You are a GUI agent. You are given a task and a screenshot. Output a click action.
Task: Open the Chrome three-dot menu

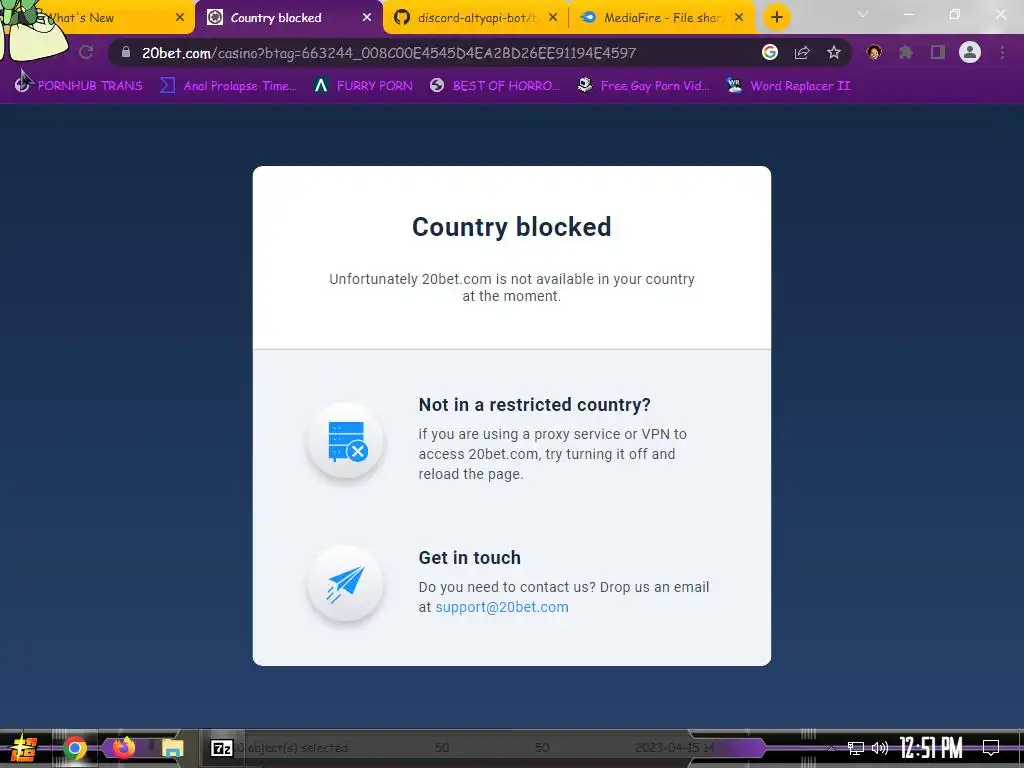(x=1002, y=52)
